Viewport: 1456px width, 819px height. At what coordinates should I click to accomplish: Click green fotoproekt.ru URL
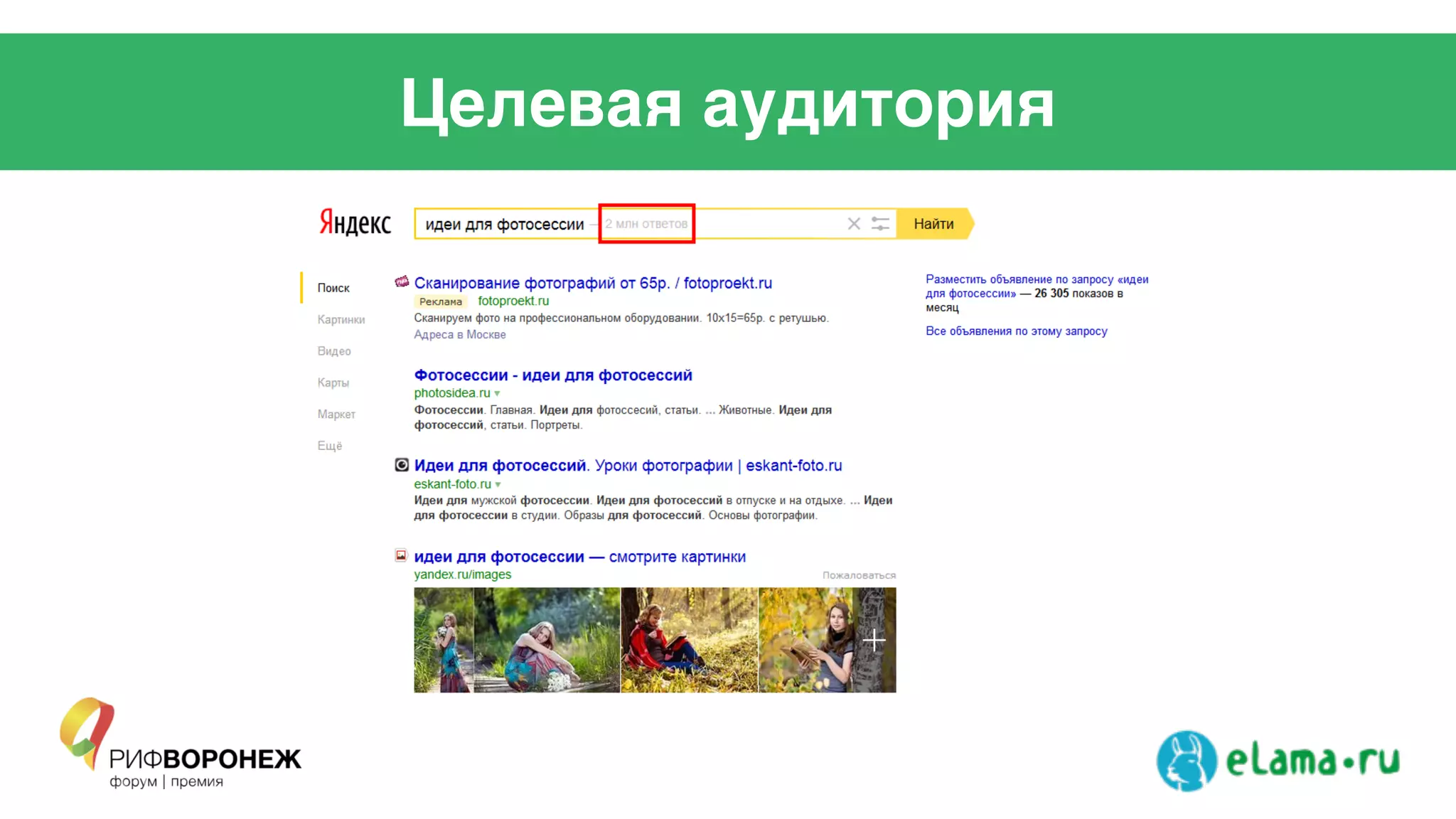[x=513, y=301]
